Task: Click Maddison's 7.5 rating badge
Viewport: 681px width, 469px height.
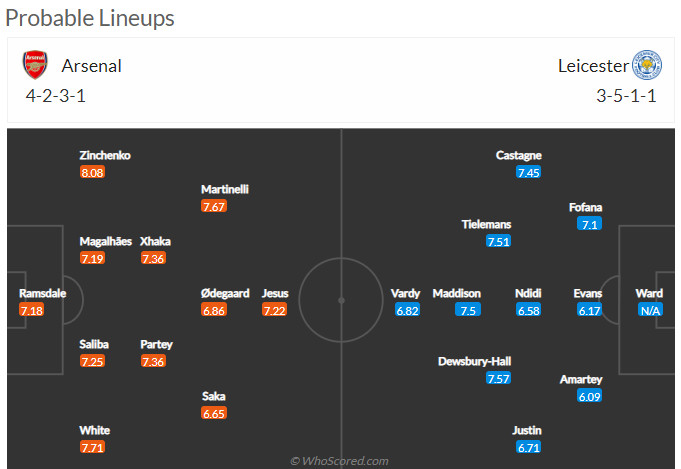Action: click(468, 310)
